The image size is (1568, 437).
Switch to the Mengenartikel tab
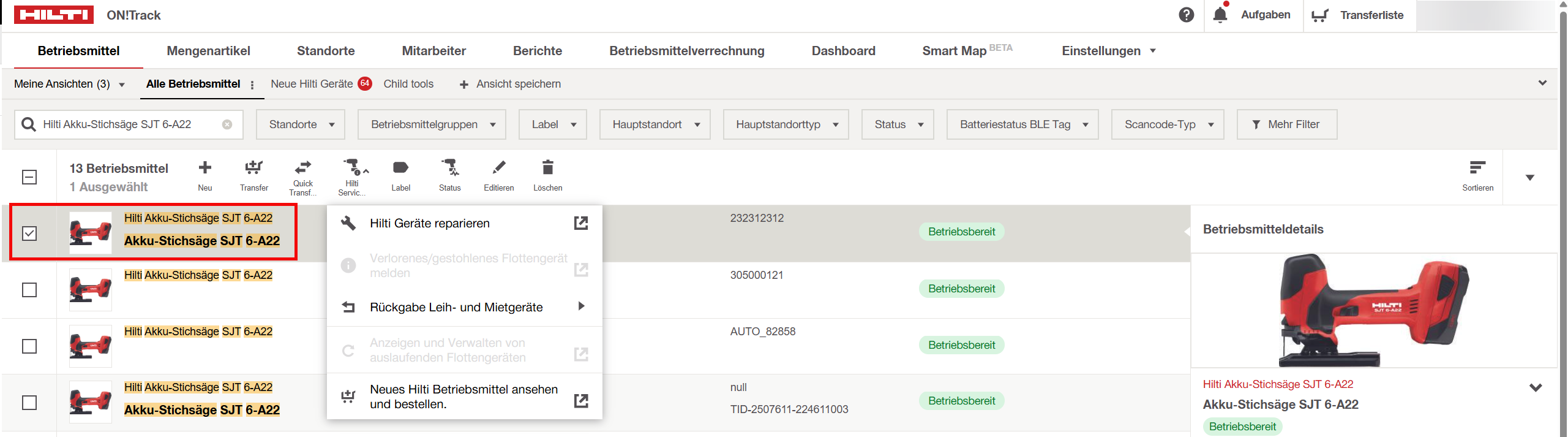[x=208, y=51]
